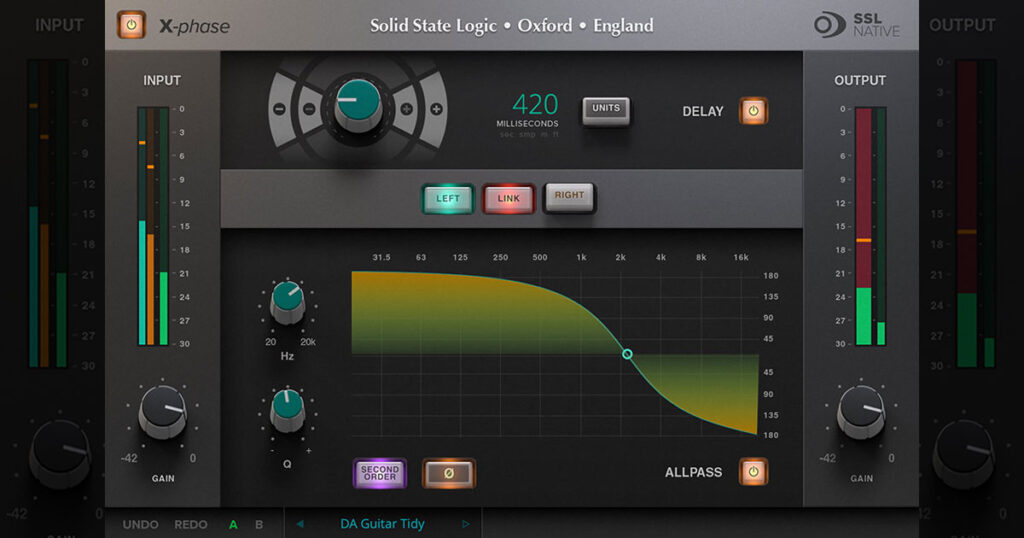
Task: Click the outer plus delay button
Action: (x=436, y=109)
